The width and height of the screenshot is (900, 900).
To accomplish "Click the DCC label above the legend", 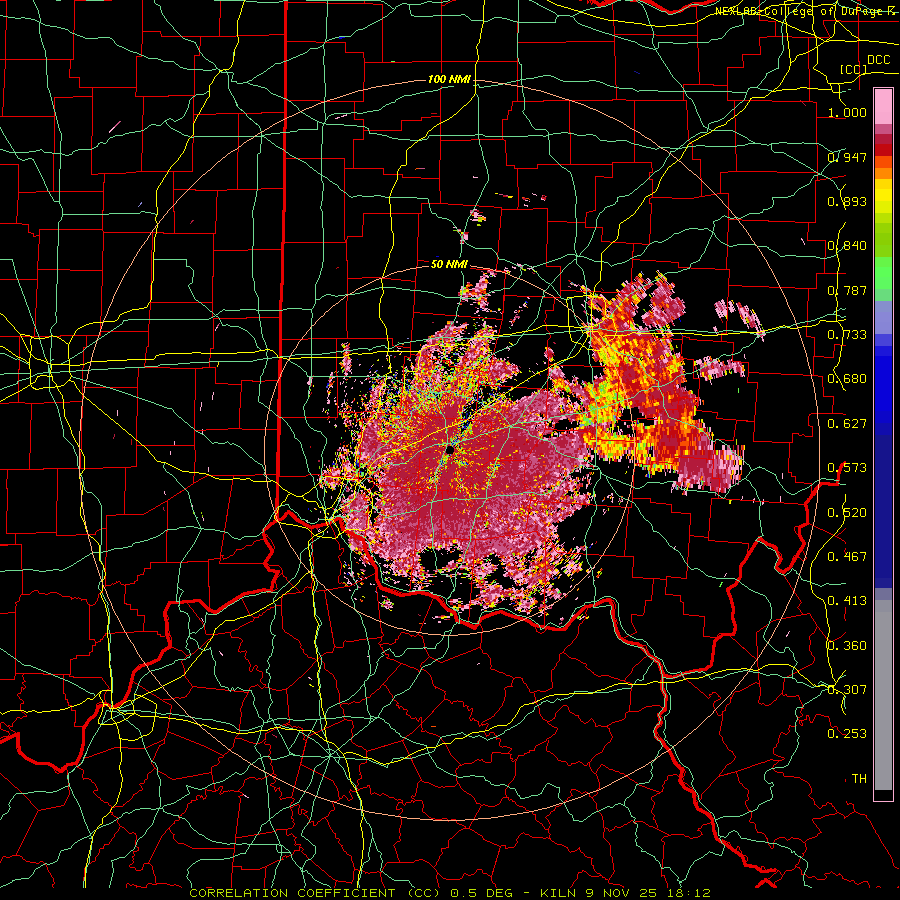I will pos(878,60).
